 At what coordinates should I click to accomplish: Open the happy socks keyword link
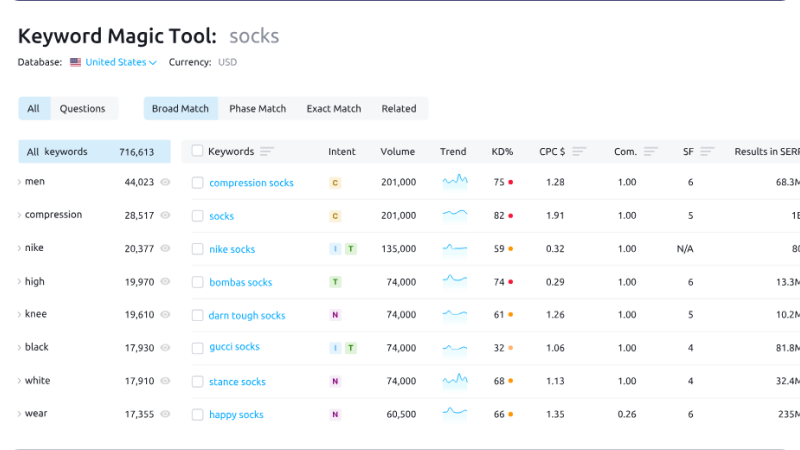(x=236, y=415)
